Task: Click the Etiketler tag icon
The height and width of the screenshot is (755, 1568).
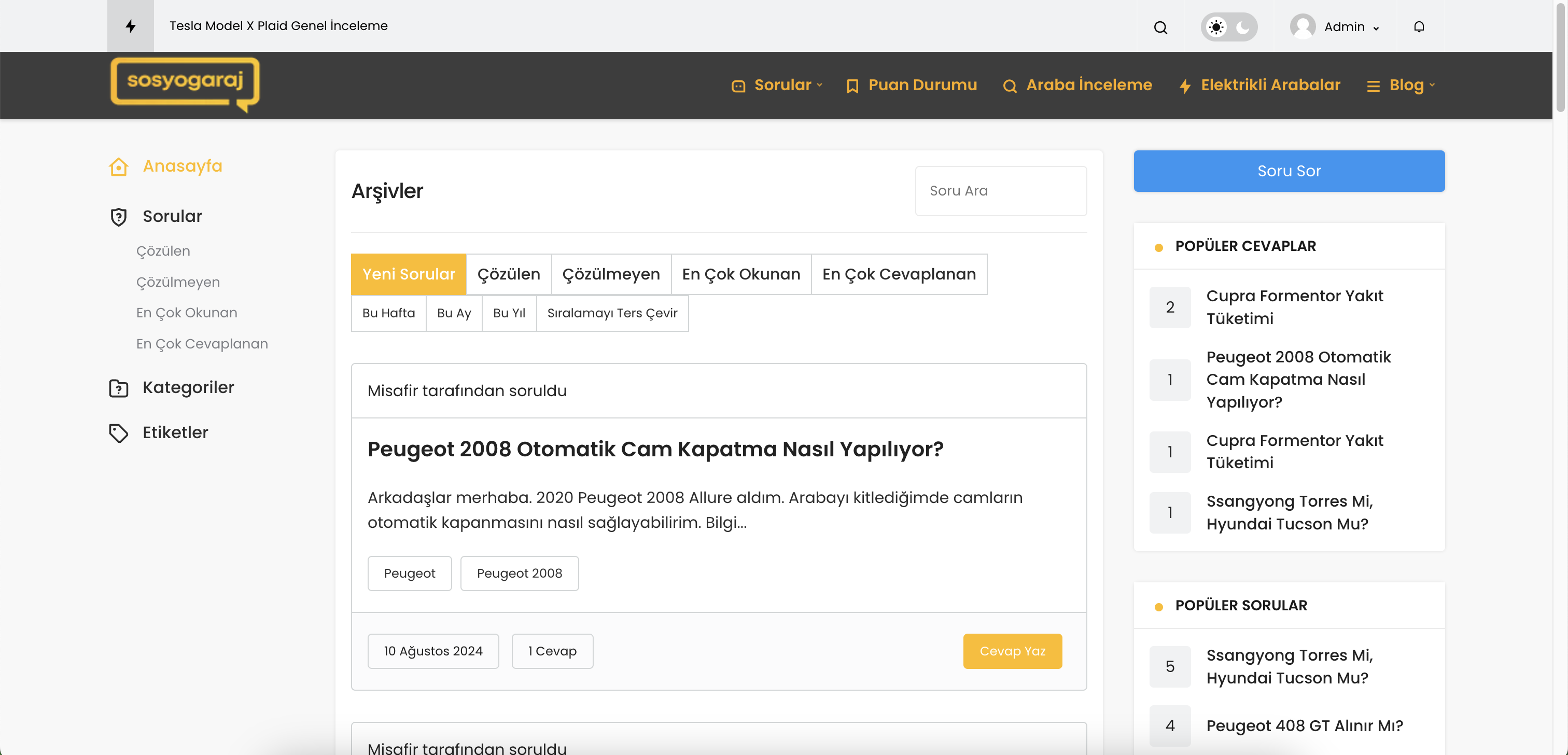Action: (x=119, y=433)
